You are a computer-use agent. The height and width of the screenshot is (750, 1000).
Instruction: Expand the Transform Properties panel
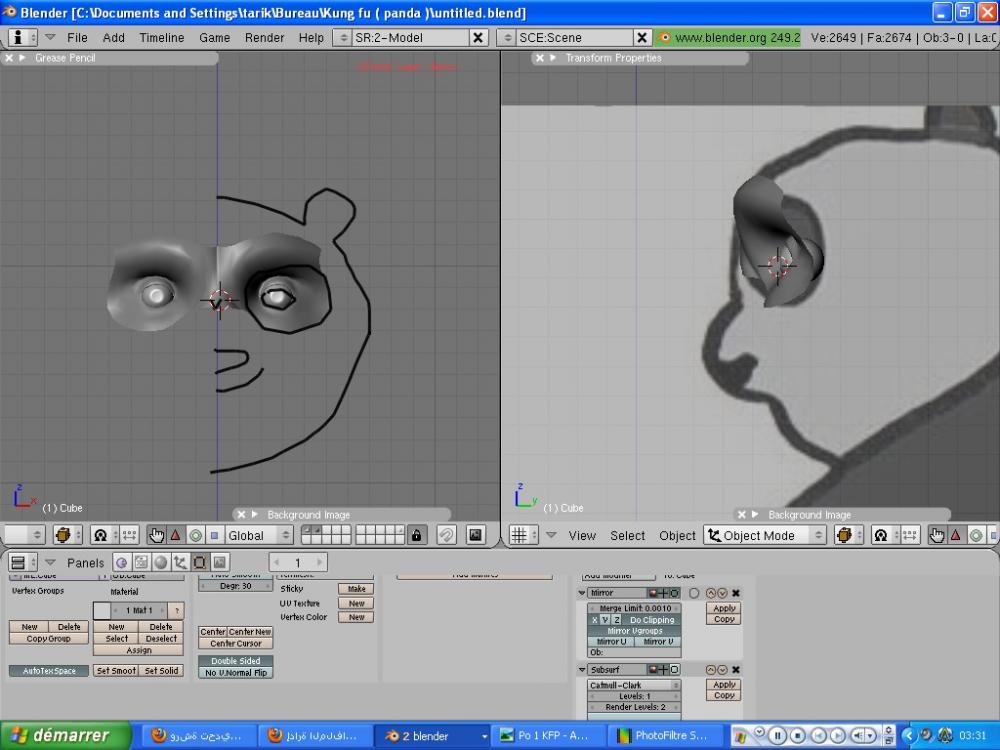553,58
